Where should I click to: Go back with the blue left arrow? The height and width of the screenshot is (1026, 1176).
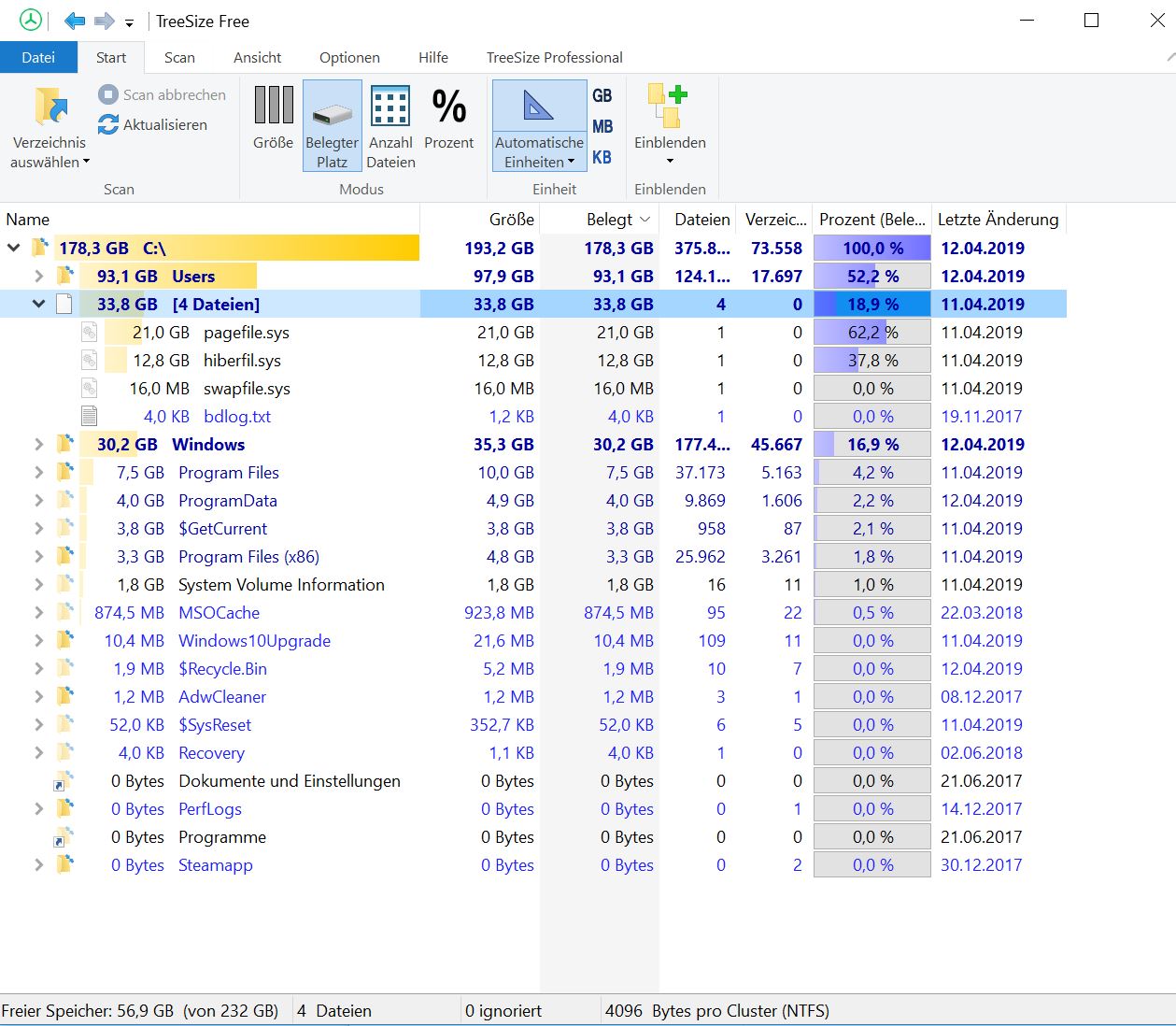pos(75,21)
